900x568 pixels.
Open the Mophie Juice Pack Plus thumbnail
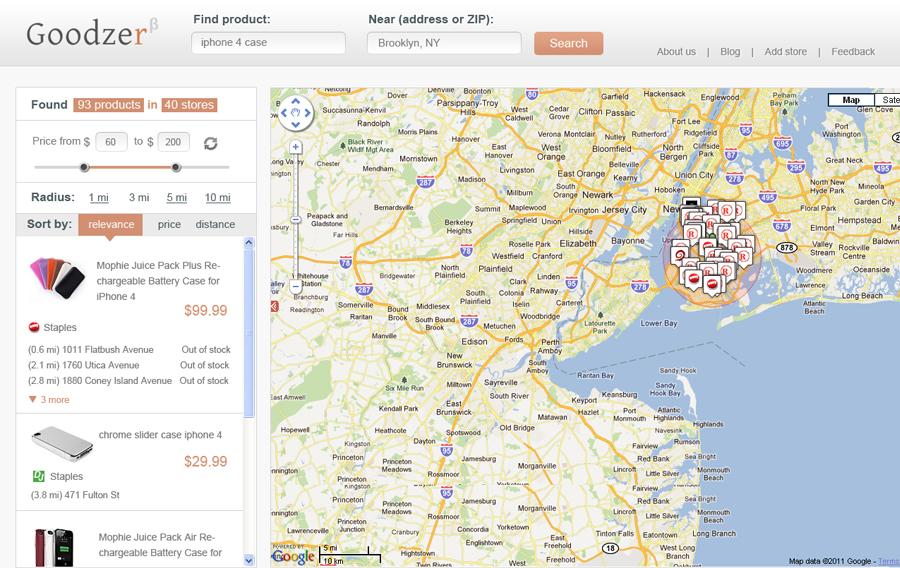(x=58, y=278)
